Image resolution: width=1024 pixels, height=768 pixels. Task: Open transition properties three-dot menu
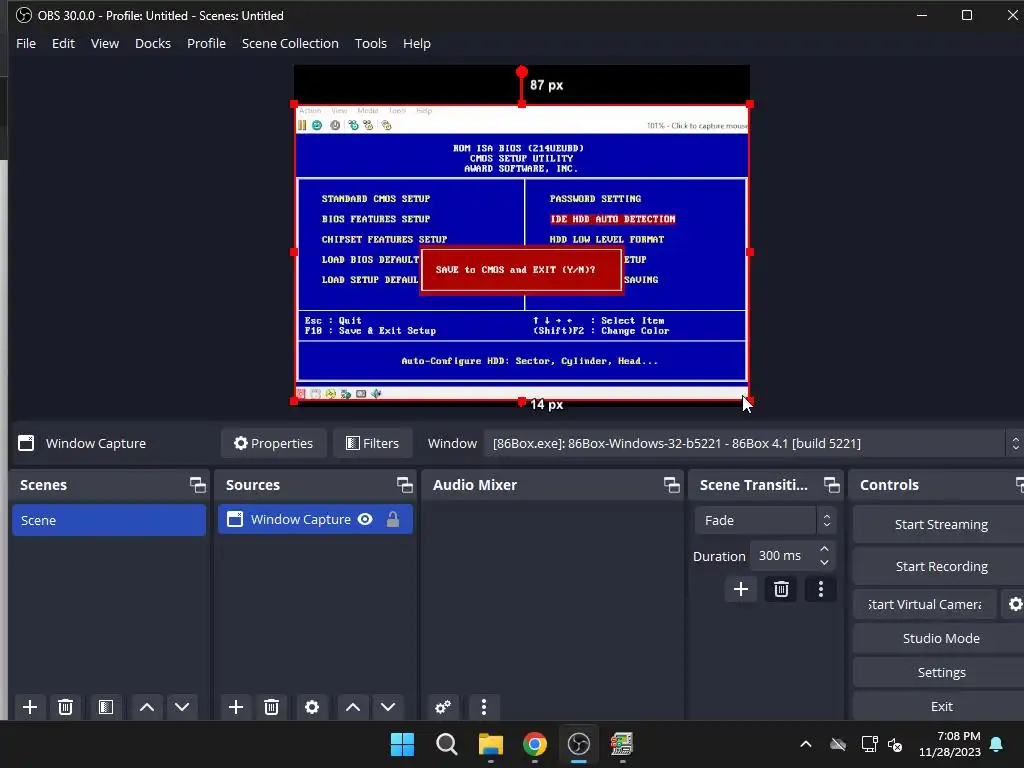pyautogui.click(x=821, y=589)
